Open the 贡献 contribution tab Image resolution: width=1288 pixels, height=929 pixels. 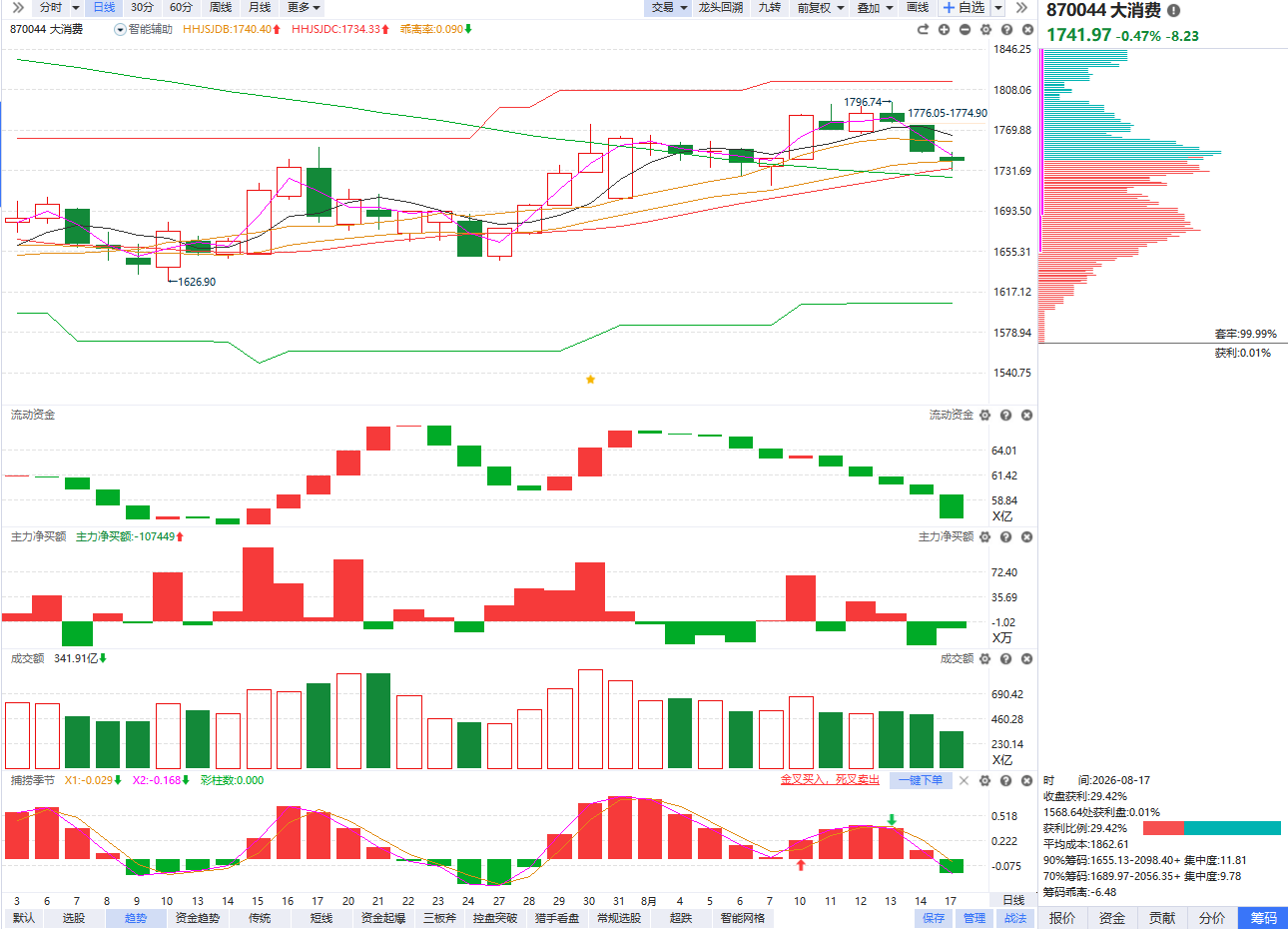click(1162, 918)
